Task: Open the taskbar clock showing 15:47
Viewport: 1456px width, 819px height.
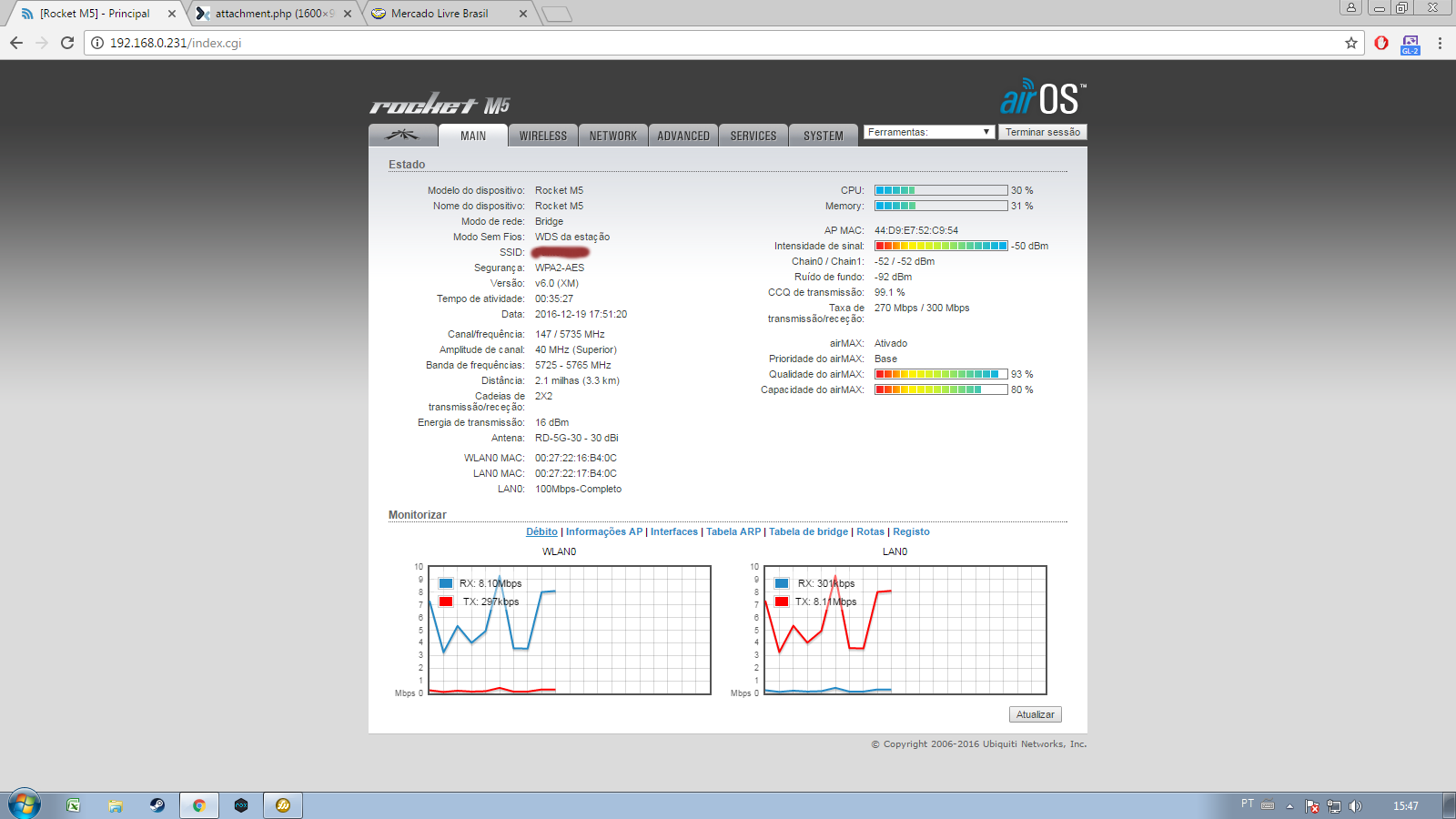Action: click(x=1406, y=805)
